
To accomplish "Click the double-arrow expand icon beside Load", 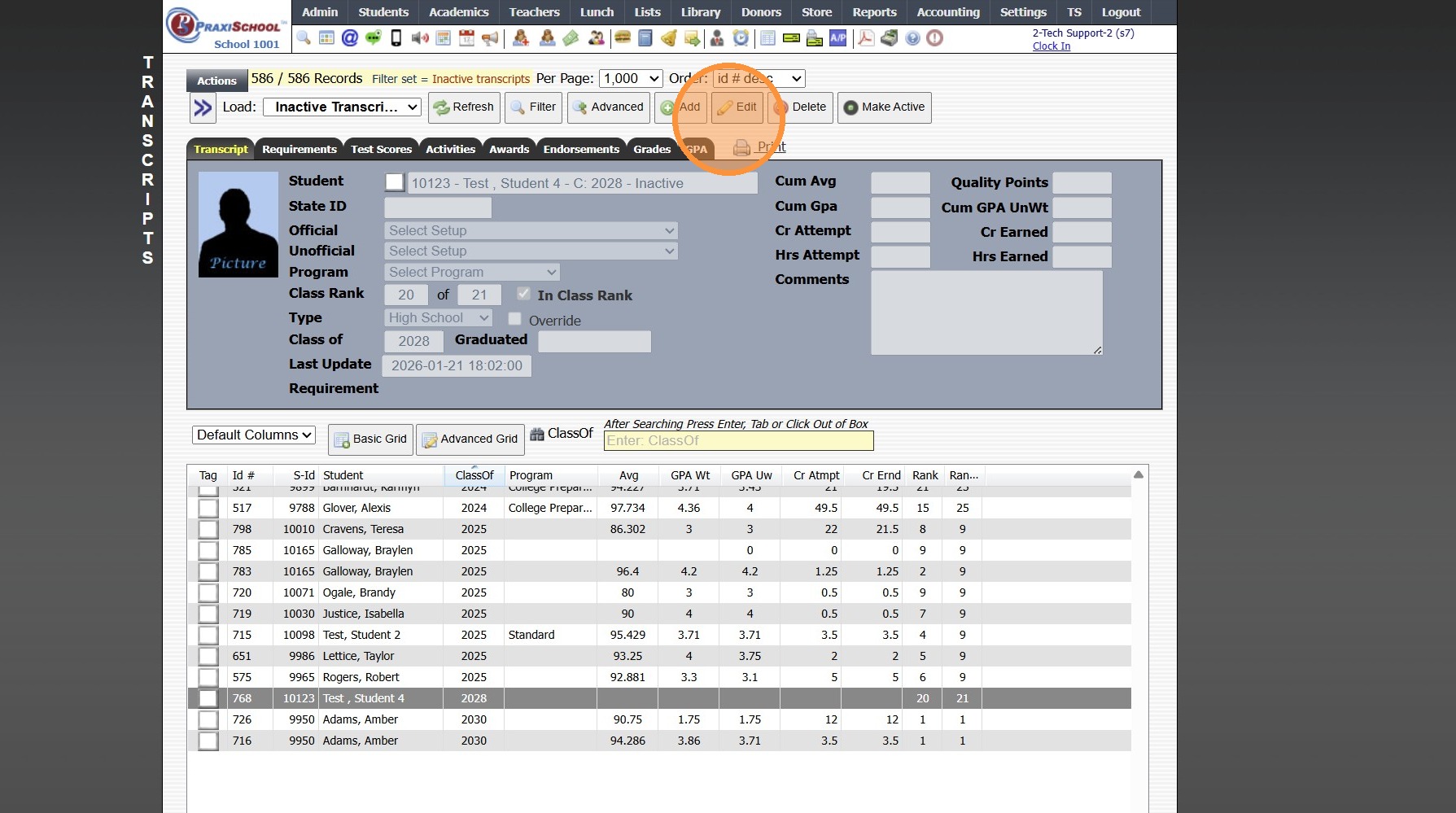I will (x=203, y=107).
